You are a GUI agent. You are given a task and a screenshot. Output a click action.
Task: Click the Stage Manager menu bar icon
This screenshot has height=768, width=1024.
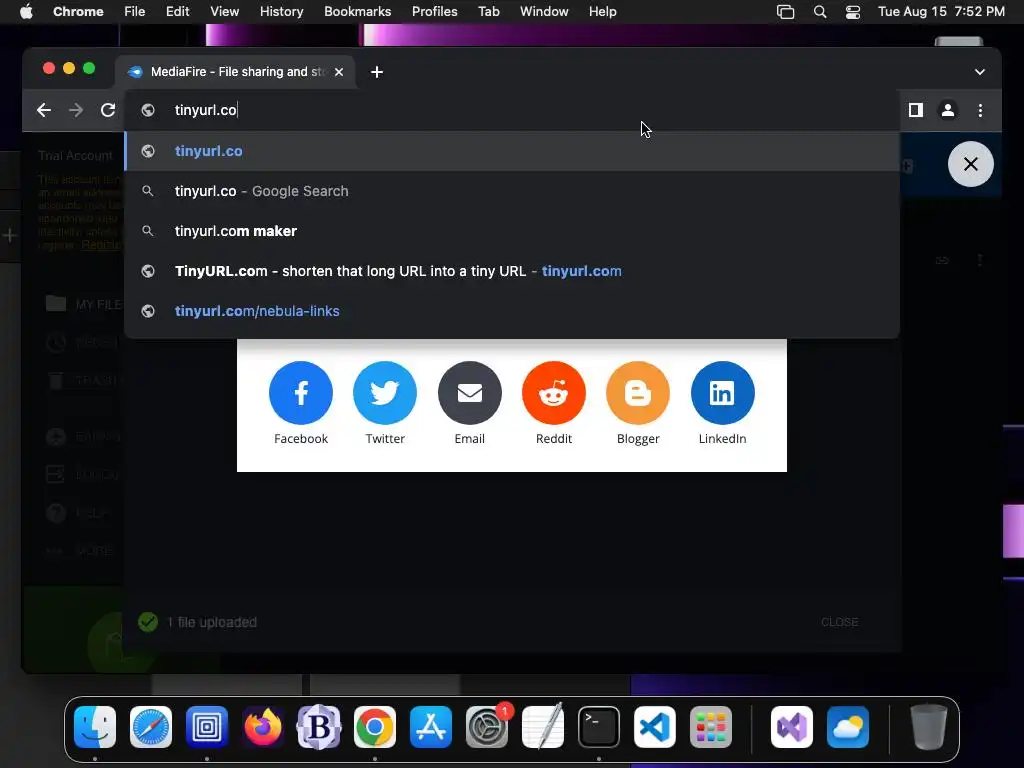(x=785, y=12)
